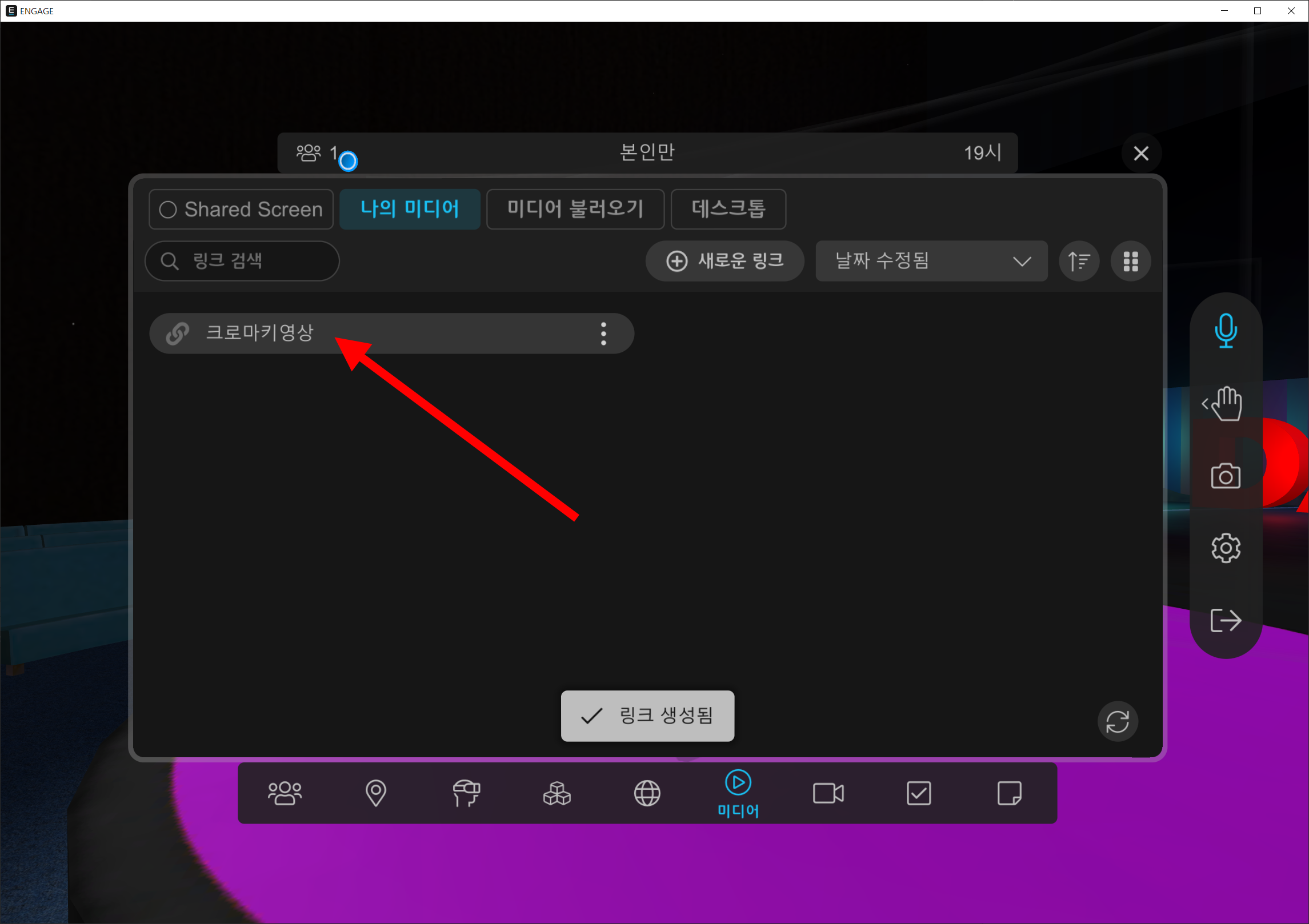The width and height of the screenshot is (1309, 924).
Task: Open the location pin menu
Action: point(375,793)
